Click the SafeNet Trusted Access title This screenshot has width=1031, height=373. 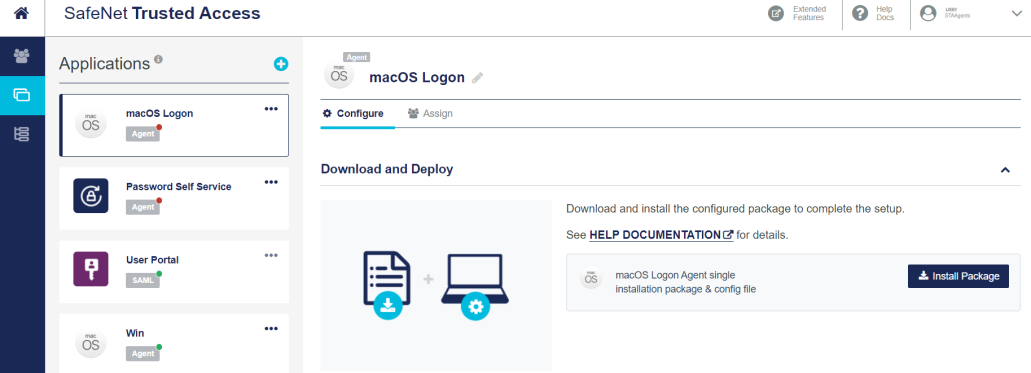[162, 13]
